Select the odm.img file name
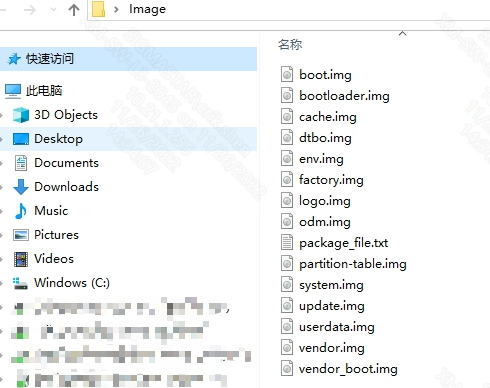The width and height of the screenshot is (490, 388). tap(325, 222)
